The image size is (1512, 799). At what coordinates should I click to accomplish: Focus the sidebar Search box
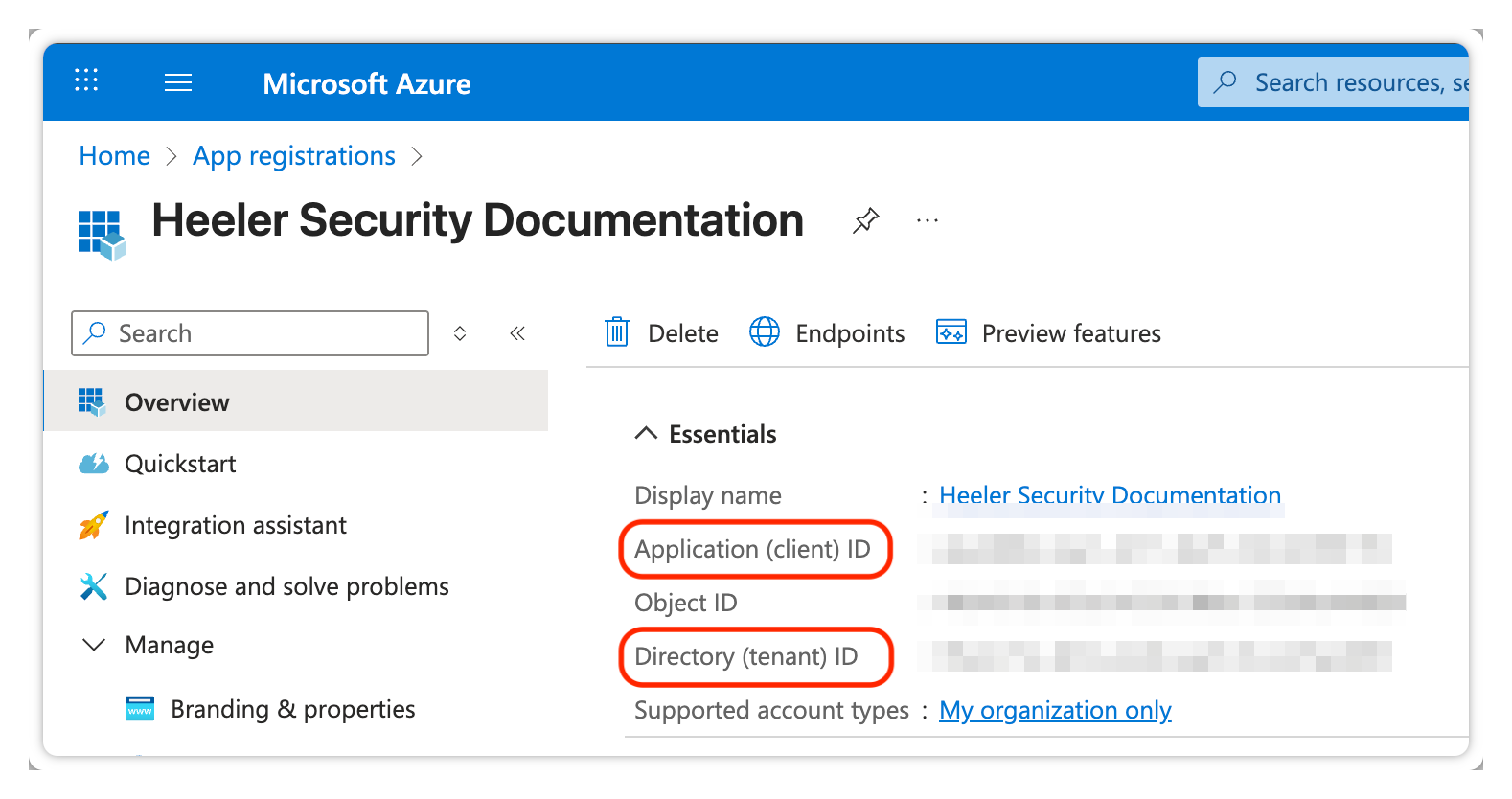click(250, 333)
